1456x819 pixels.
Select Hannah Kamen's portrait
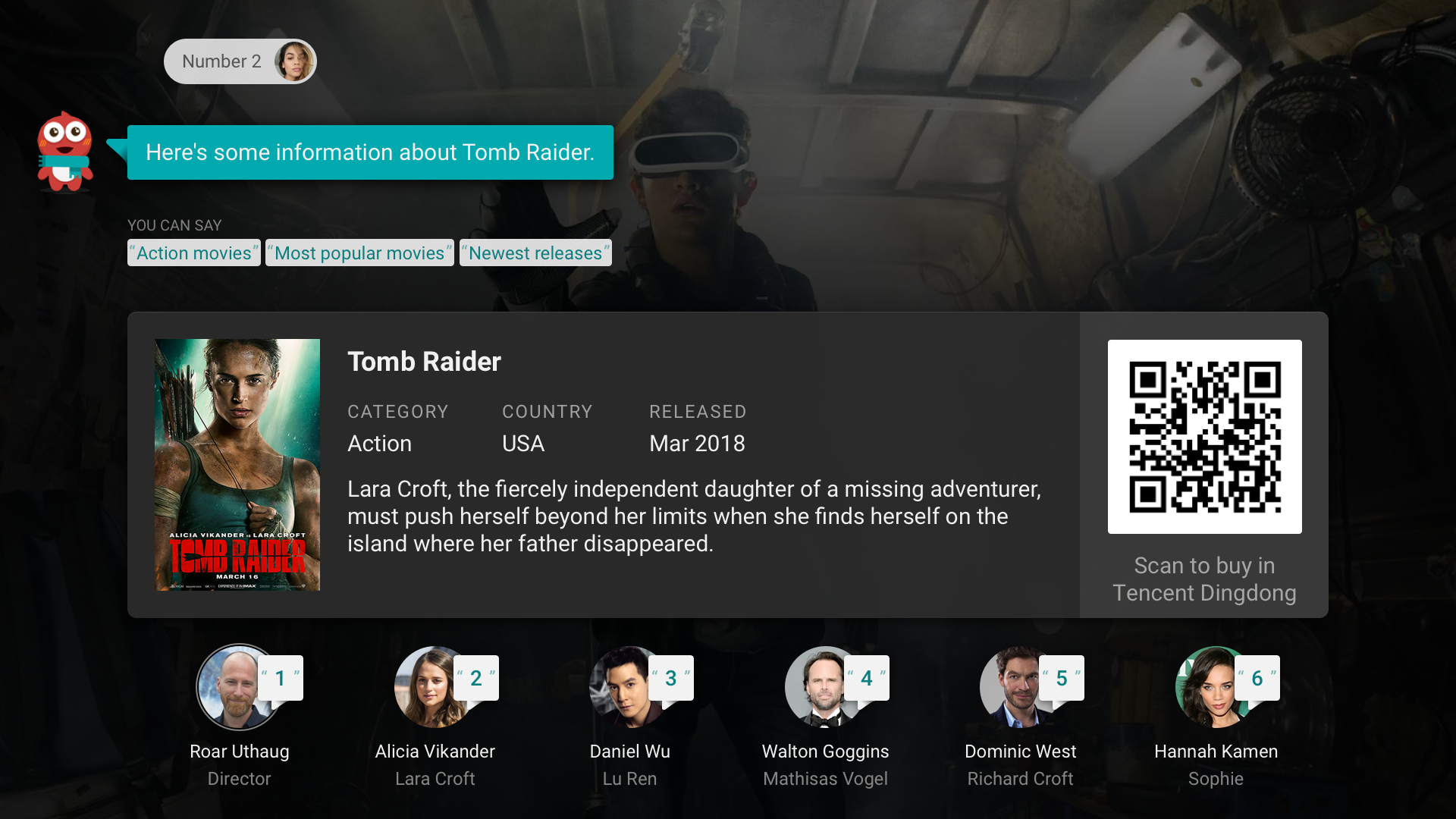[x=1216, y=687]
